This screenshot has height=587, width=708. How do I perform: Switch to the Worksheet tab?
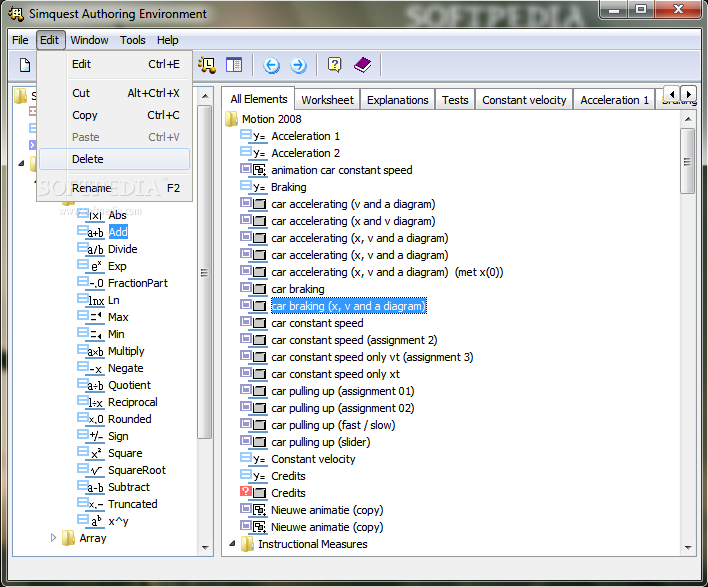(327, 100)
